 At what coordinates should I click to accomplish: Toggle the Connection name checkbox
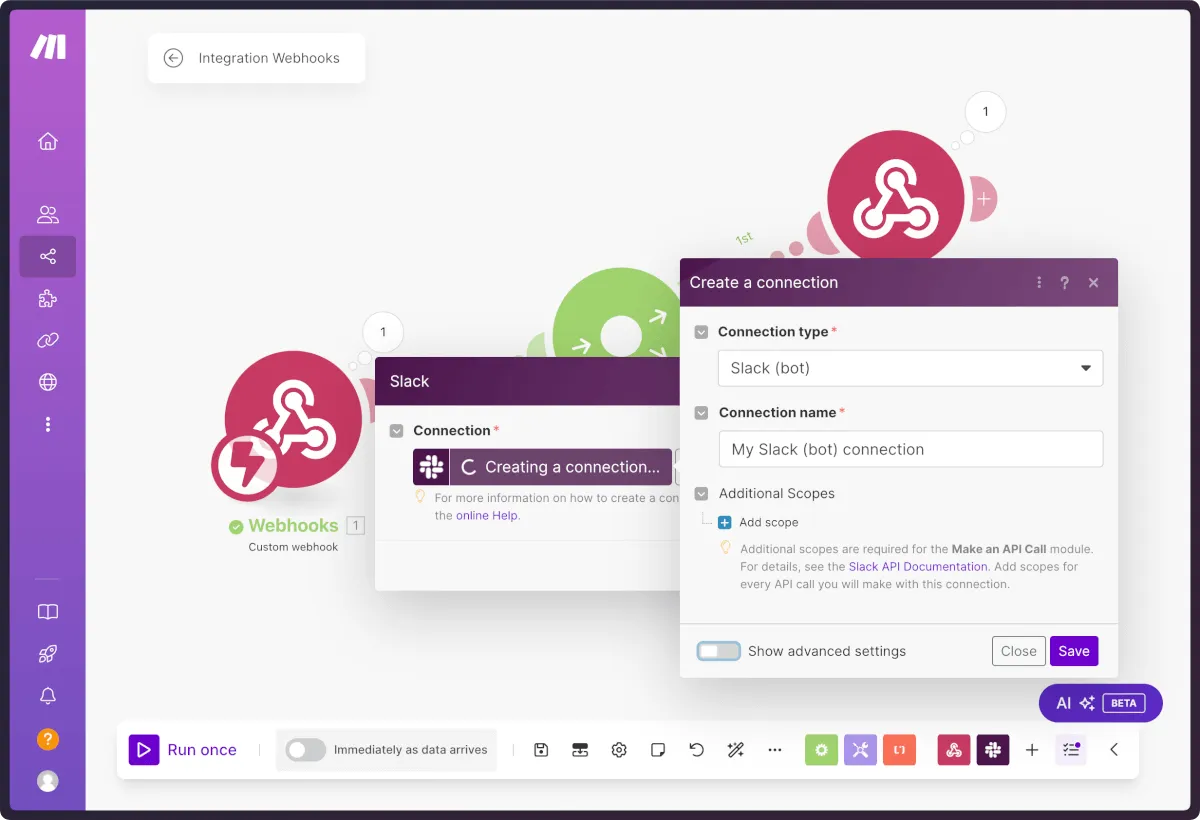(702, 413)
